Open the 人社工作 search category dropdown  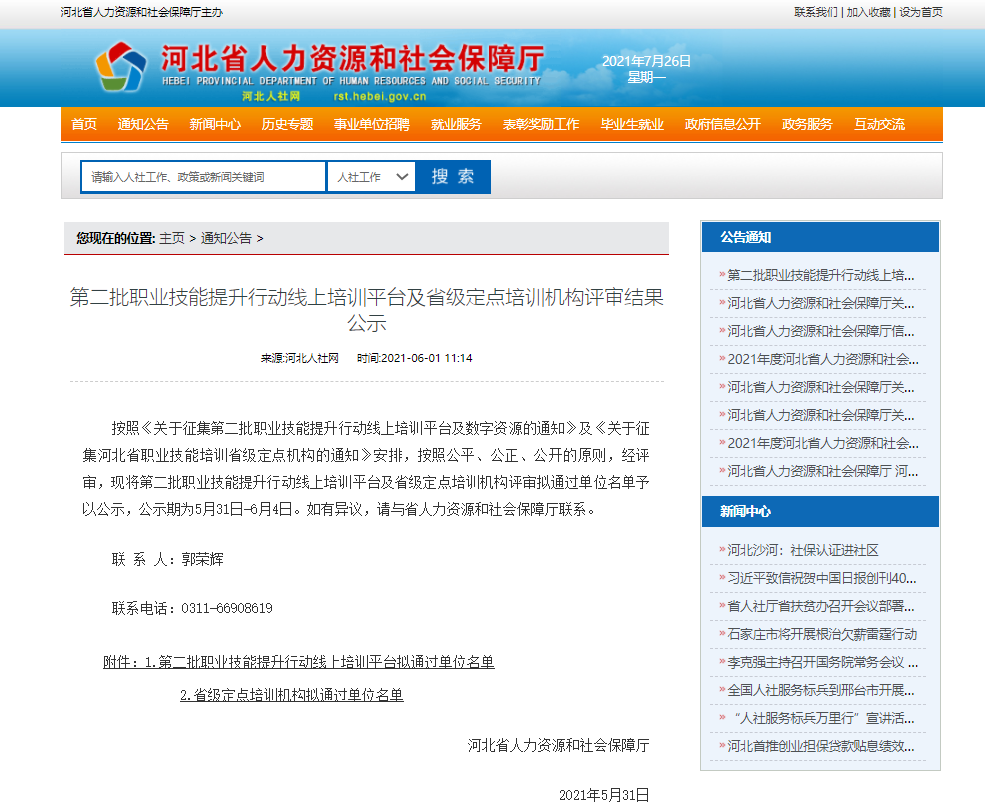click(371, 177)
